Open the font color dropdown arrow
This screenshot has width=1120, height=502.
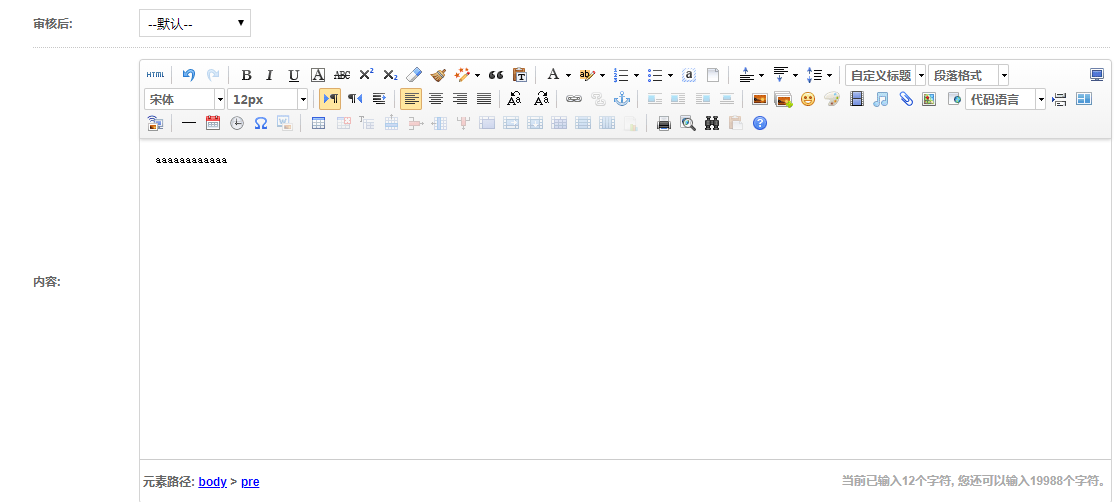pyautogui.click(x=568, y=75)
